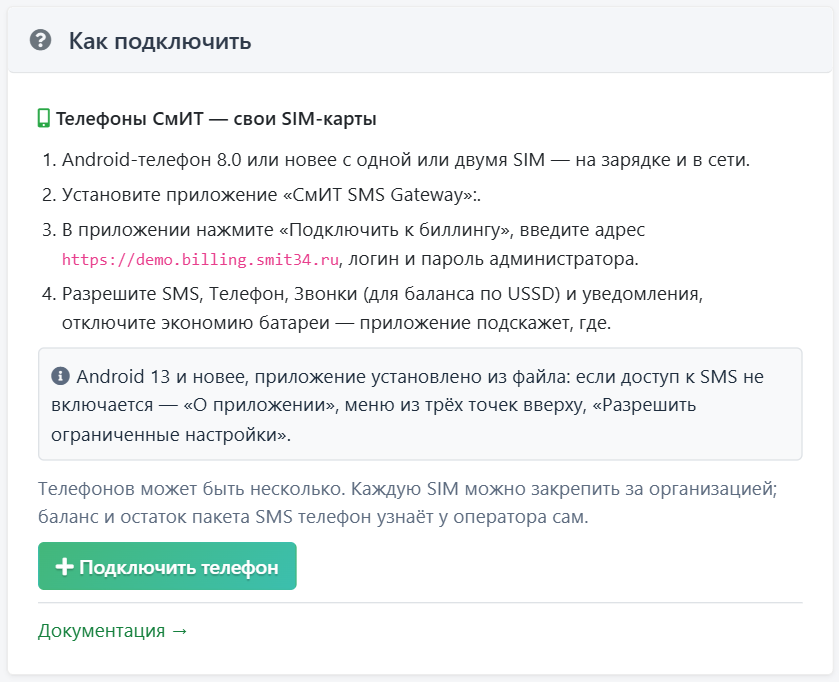Image resolution: width=839 pixels, height=682 pixels.
Task: Click the Android 13 и новее note box
Action: click(x=420, y=404)
